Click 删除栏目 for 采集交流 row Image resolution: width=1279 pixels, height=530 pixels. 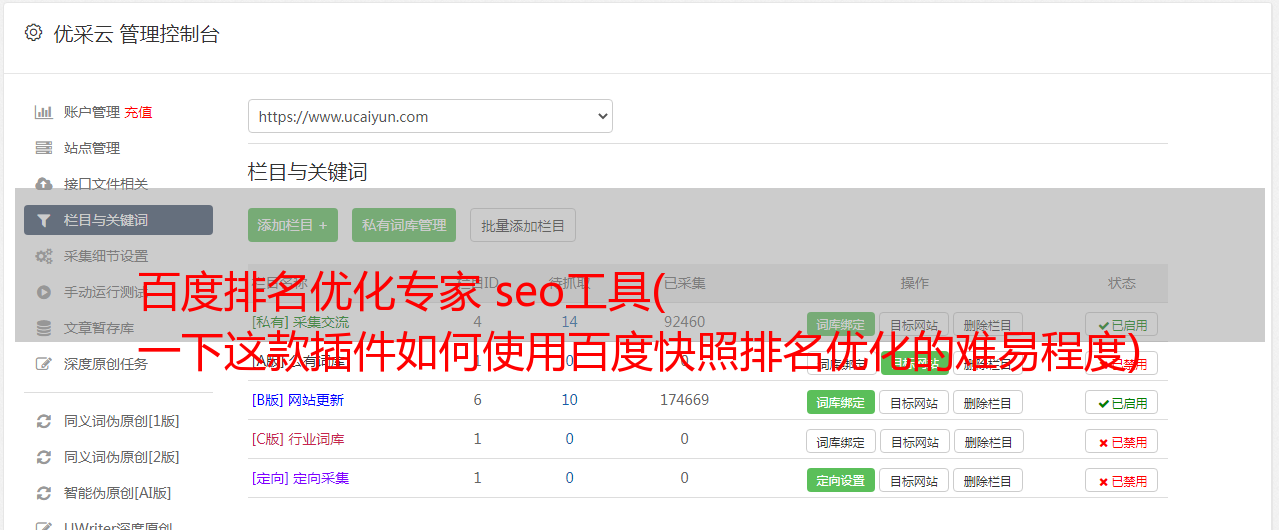tap(988, 324)
